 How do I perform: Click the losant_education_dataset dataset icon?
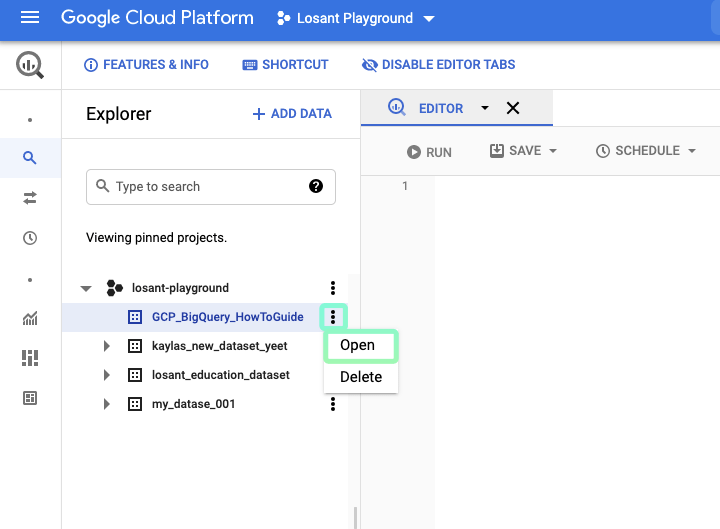(135, 375)
